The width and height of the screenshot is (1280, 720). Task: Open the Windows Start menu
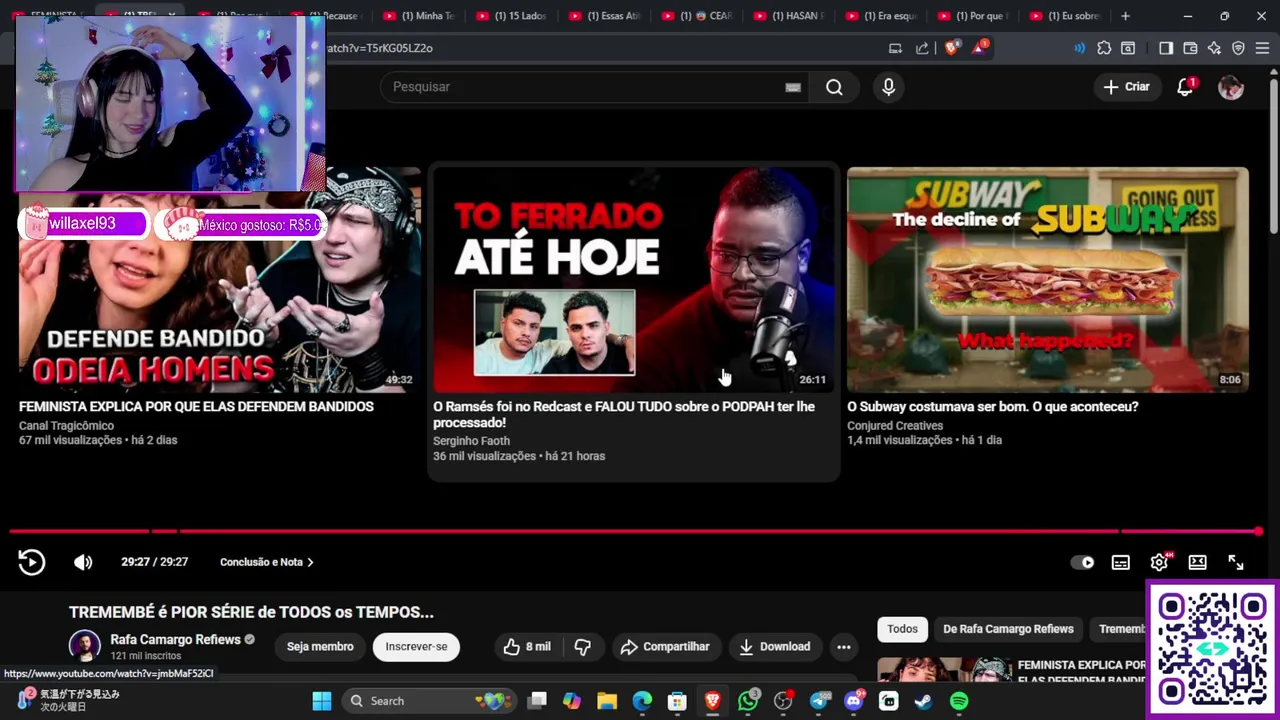click(x=322, y=701)
